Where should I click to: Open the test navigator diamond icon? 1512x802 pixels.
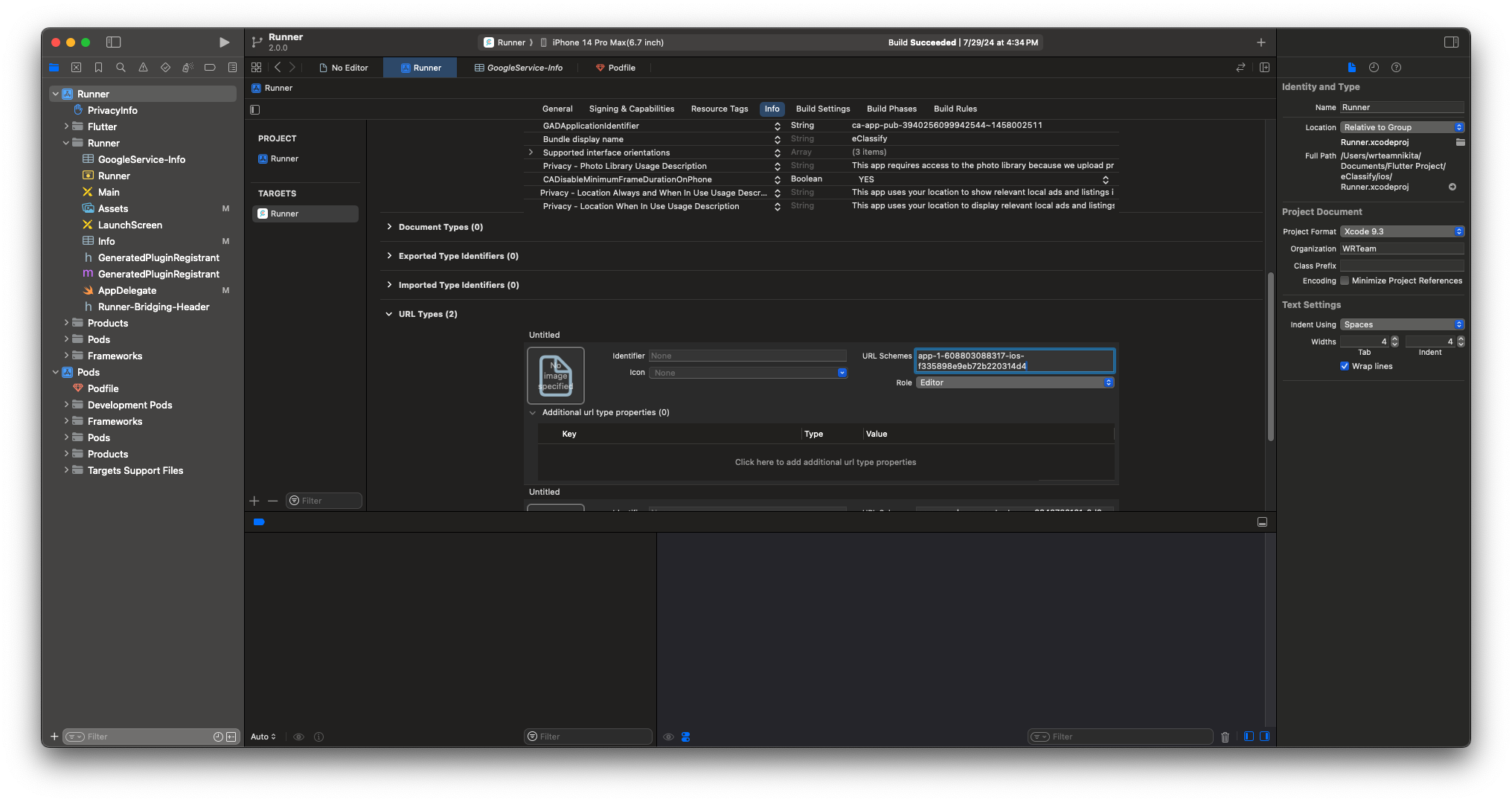click(165, 68)
